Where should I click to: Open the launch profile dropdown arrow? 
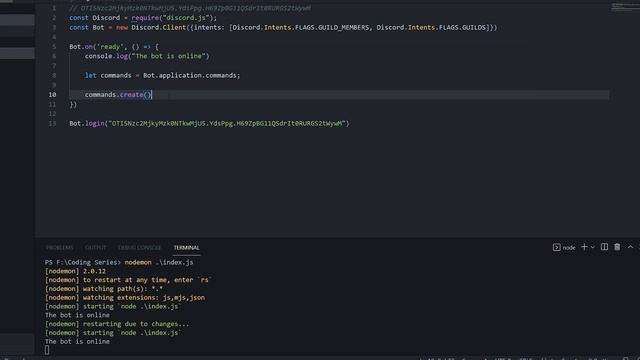click(593, 247)
